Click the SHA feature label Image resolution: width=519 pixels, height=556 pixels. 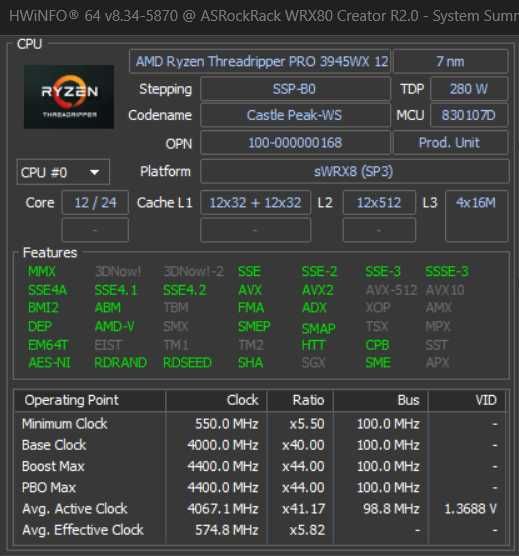tap(251, 362)
